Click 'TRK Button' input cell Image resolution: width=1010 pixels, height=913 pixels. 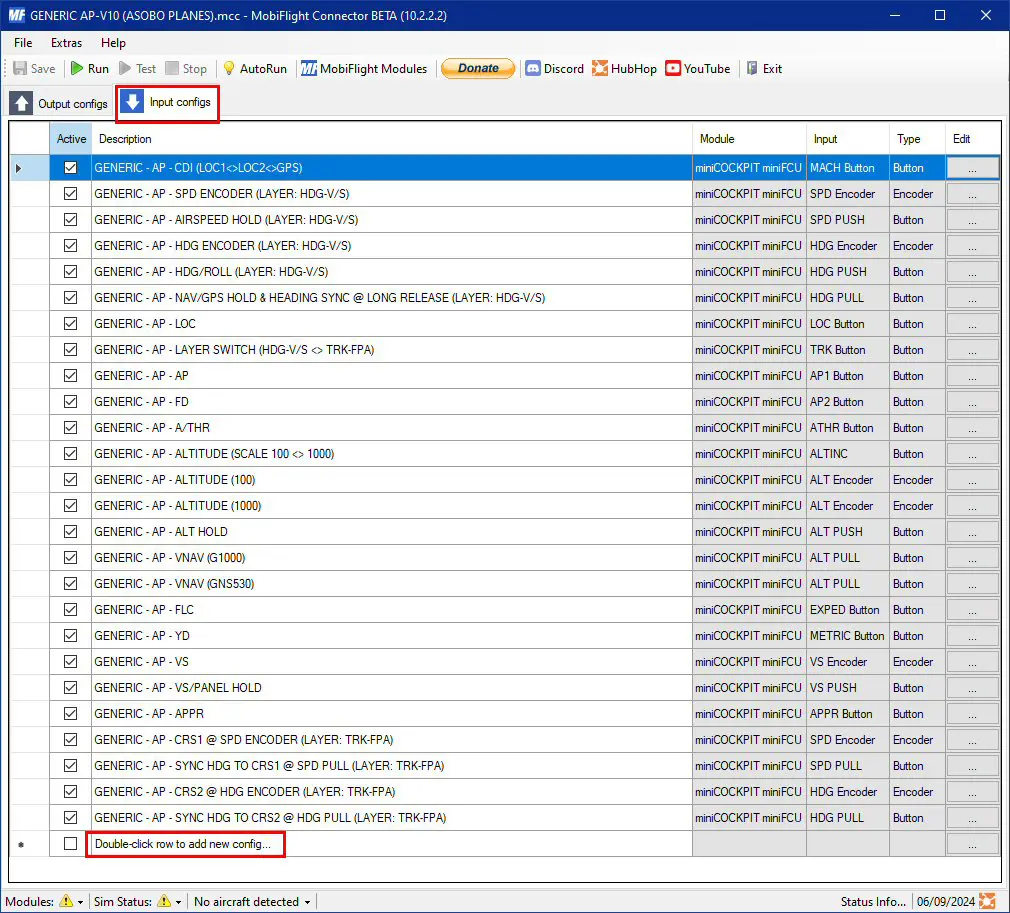coord(848,350)
